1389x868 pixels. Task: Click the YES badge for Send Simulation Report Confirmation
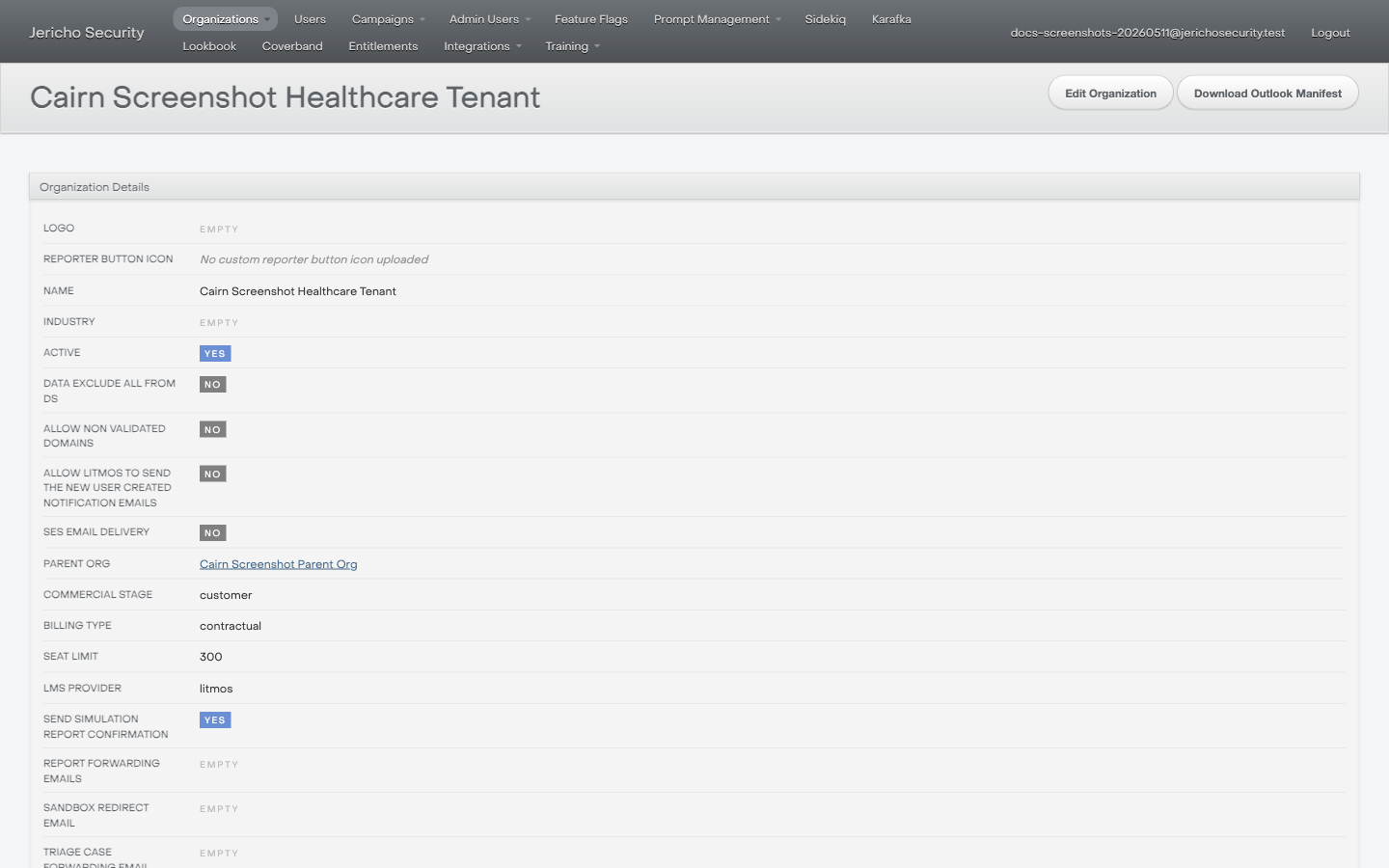(215, 720)
